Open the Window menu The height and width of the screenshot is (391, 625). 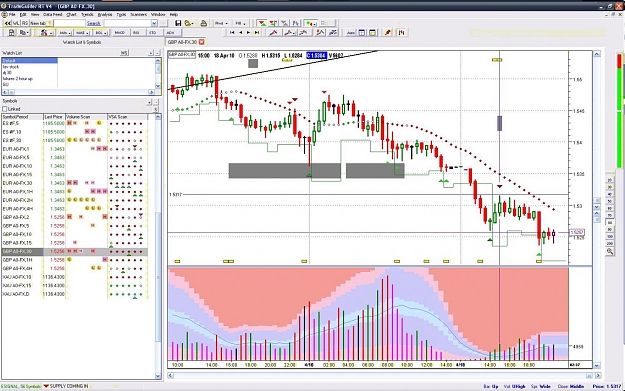(x=158, y=15)
